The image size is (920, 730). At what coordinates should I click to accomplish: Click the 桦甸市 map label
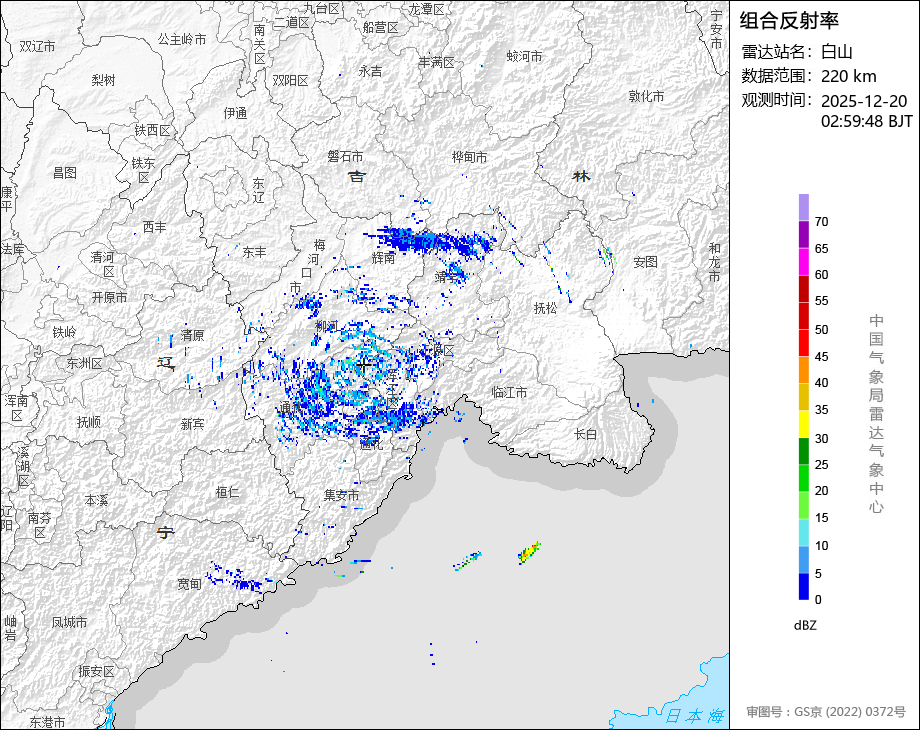point(469,158)
